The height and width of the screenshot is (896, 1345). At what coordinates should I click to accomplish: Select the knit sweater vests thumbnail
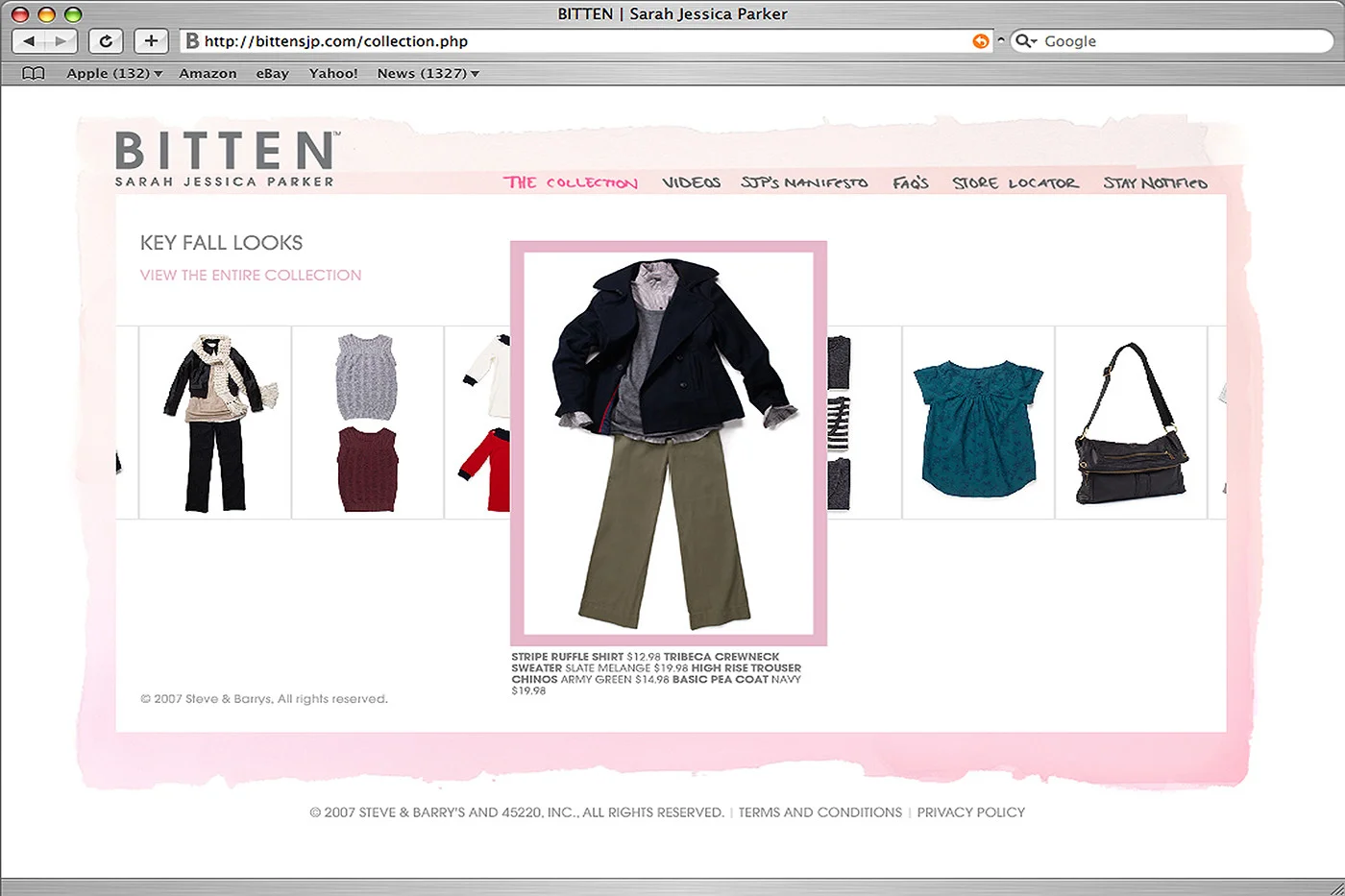(367, 423)
